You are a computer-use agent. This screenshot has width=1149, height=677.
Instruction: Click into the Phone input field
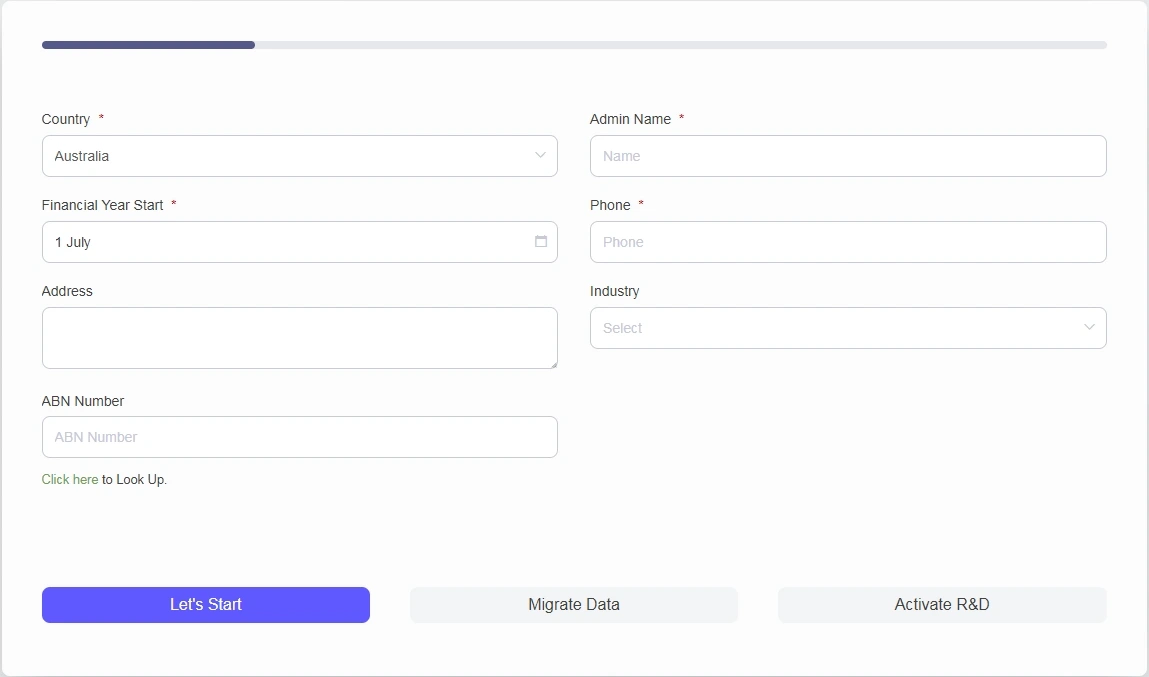click(x=847, y=242)
